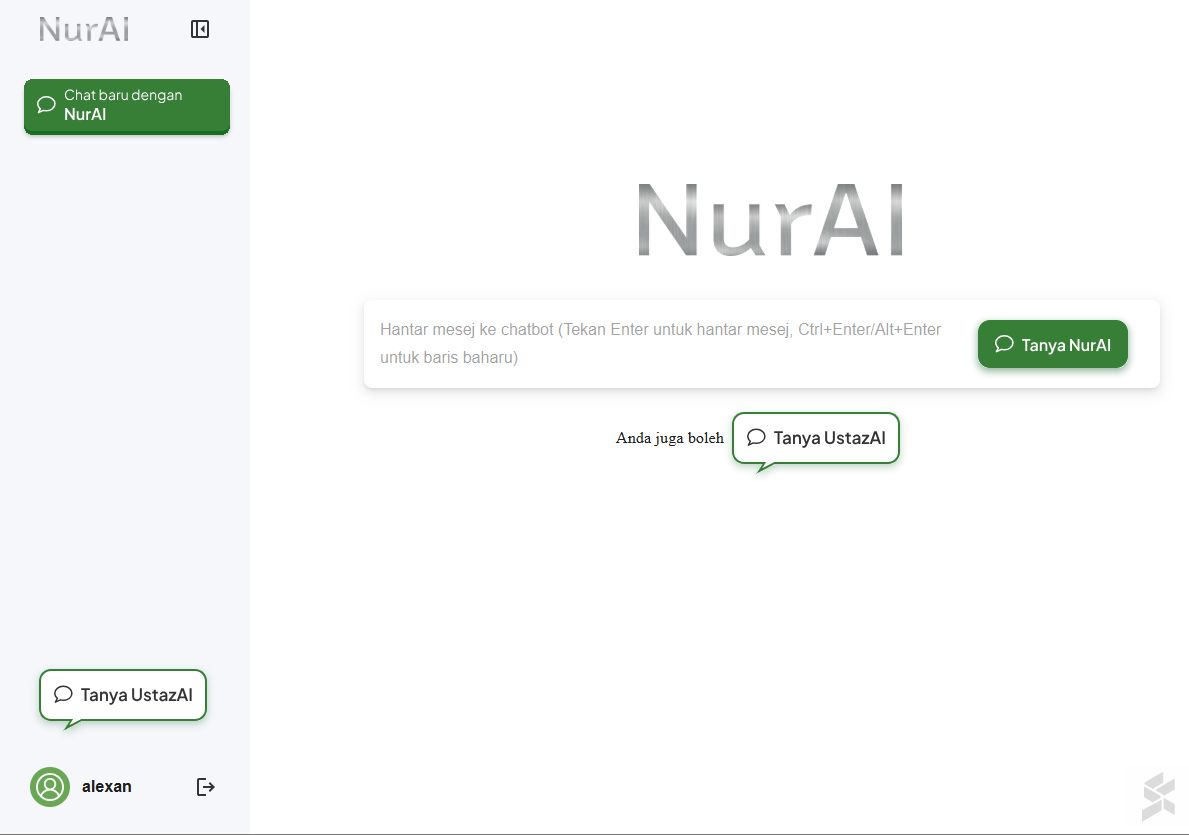Click the chat bubble icon on Tanya NurAI
The width and height of the screenshot is (1189, 835).
pos(1004,344)
